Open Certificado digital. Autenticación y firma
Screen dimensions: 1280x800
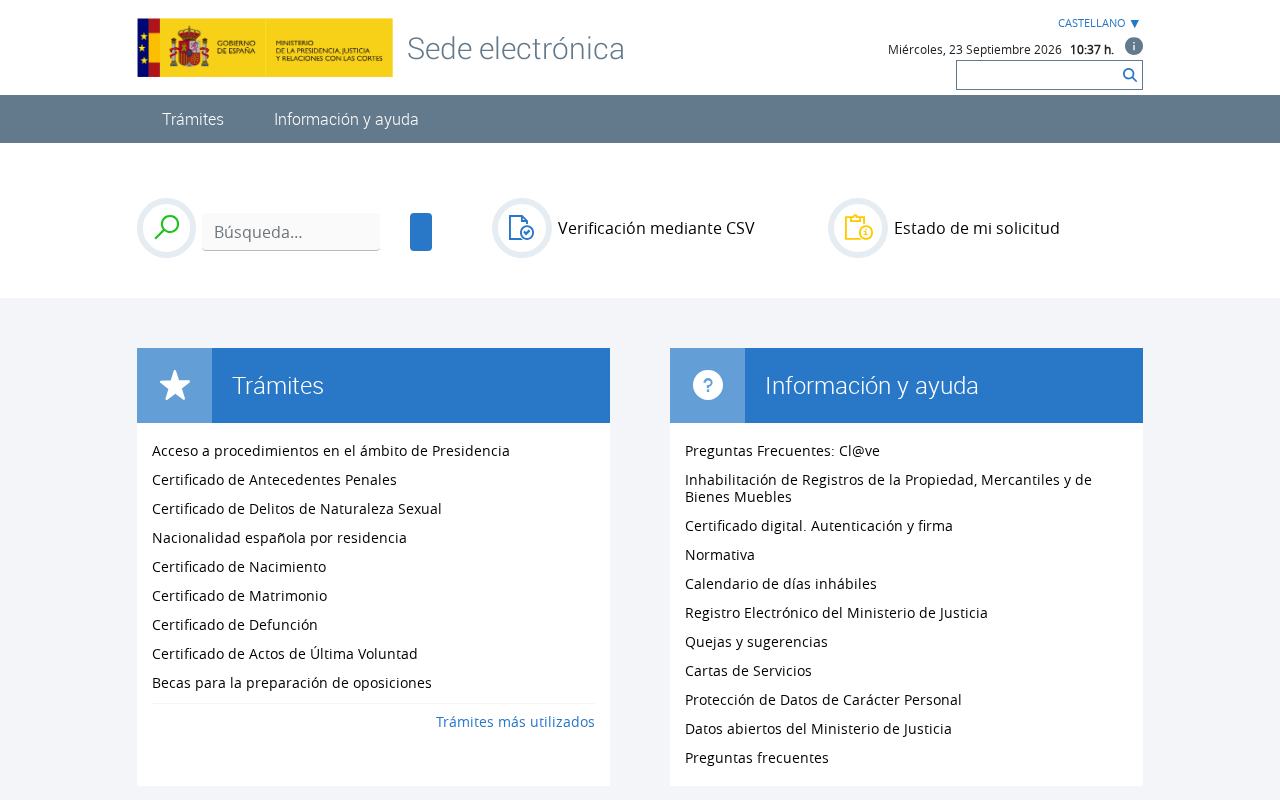coord(819,526)
